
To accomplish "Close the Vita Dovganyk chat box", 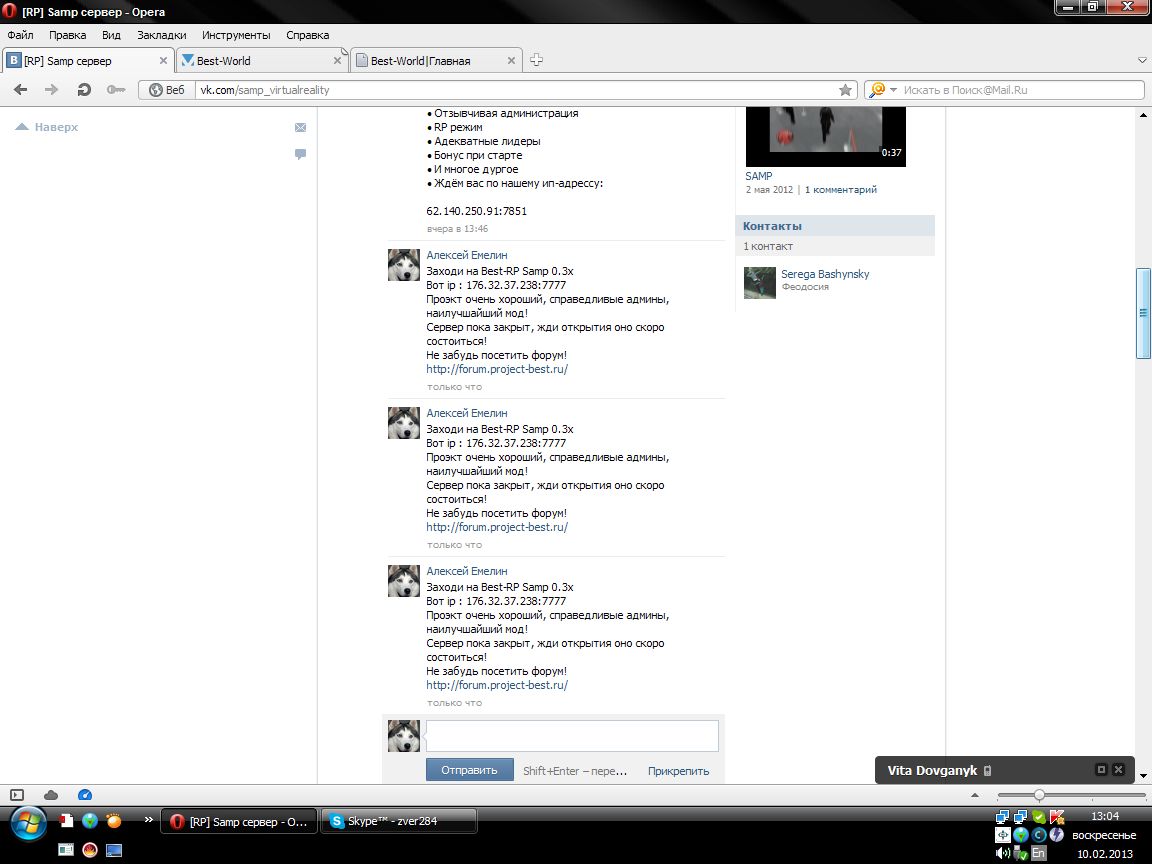I will pos(1118,769).
